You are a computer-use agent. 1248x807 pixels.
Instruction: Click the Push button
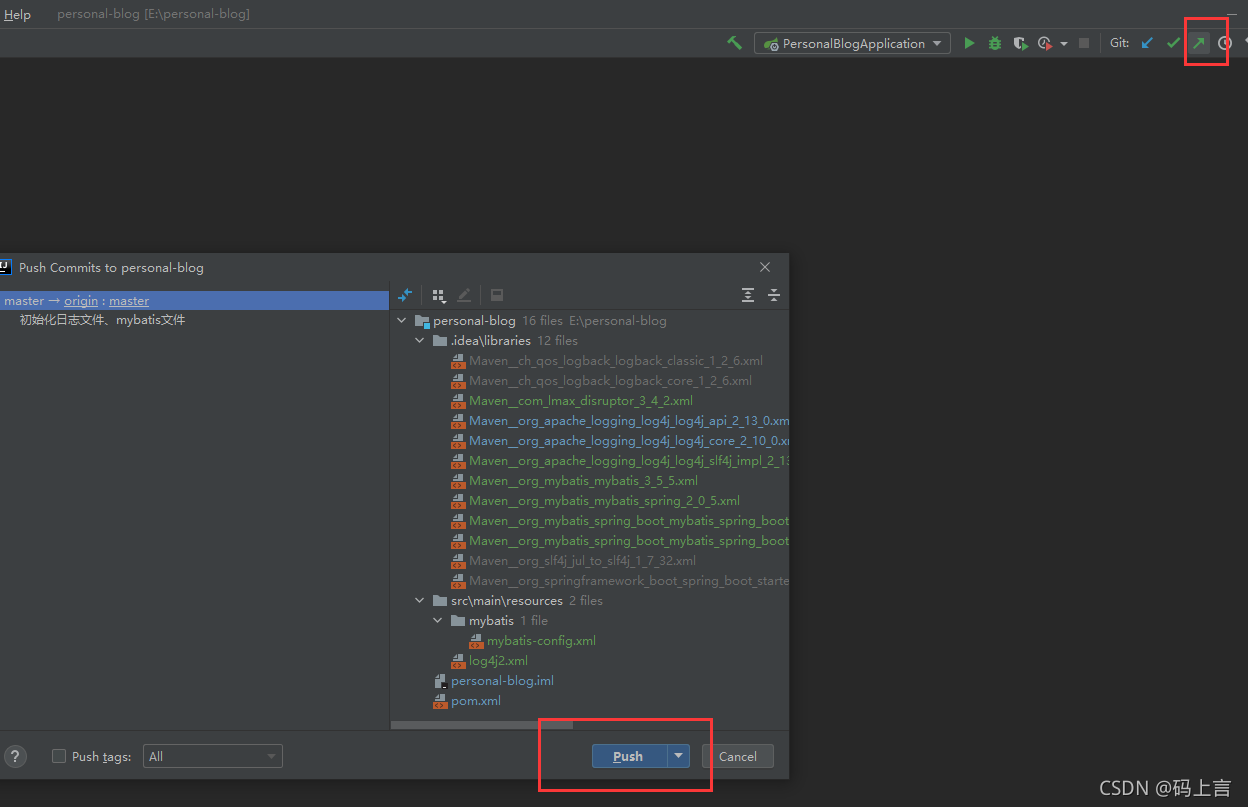(x=629, y=756)
